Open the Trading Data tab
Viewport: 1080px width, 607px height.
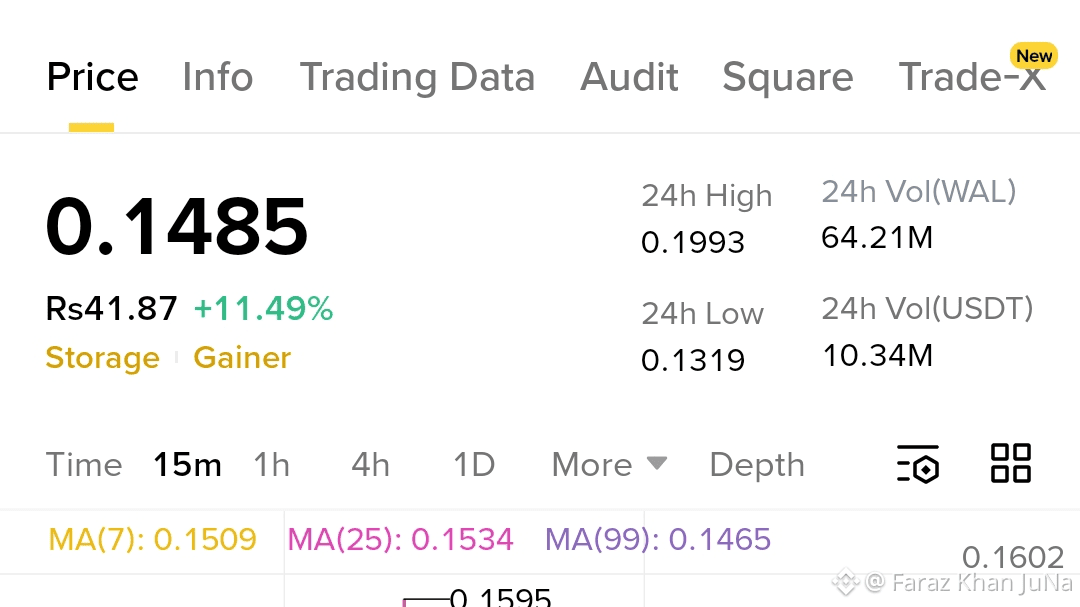pos(417,77)
